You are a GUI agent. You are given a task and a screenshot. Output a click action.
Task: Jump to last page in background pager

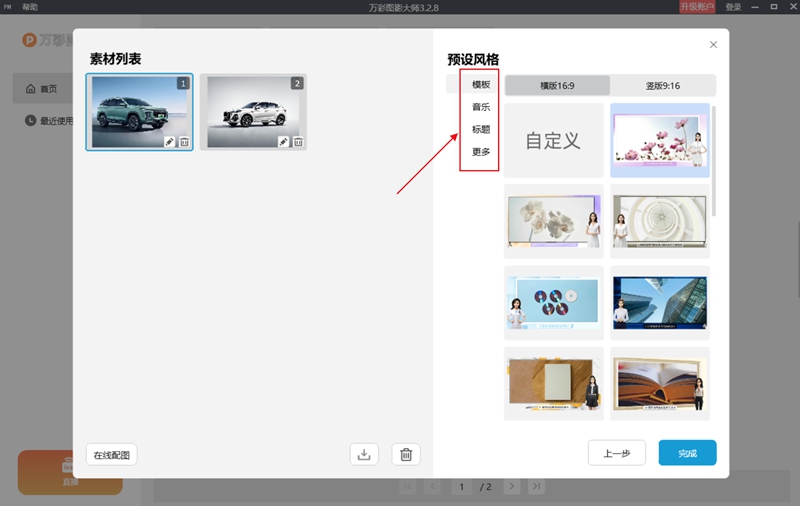tap(536, 486)
